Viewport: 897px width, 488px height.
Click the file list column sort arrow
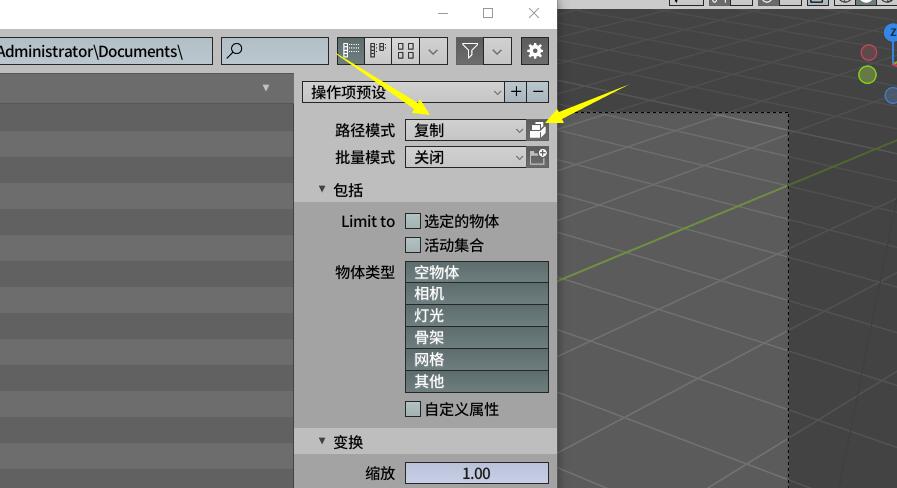[x=265, y=88]
